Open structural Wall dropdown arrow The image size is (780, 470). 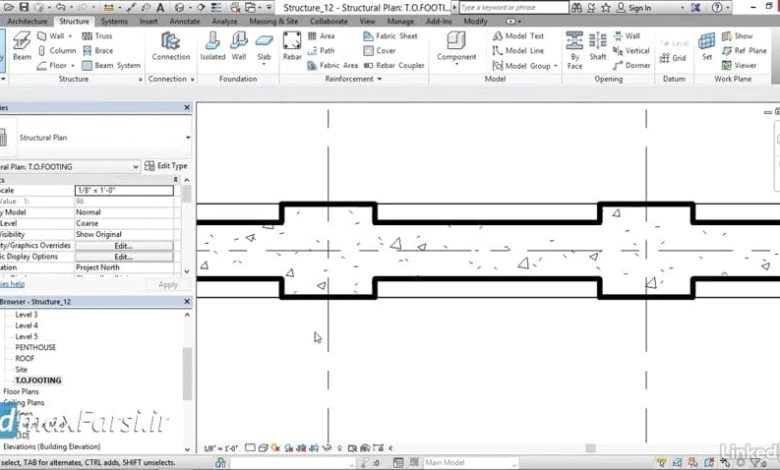point(70,36)
